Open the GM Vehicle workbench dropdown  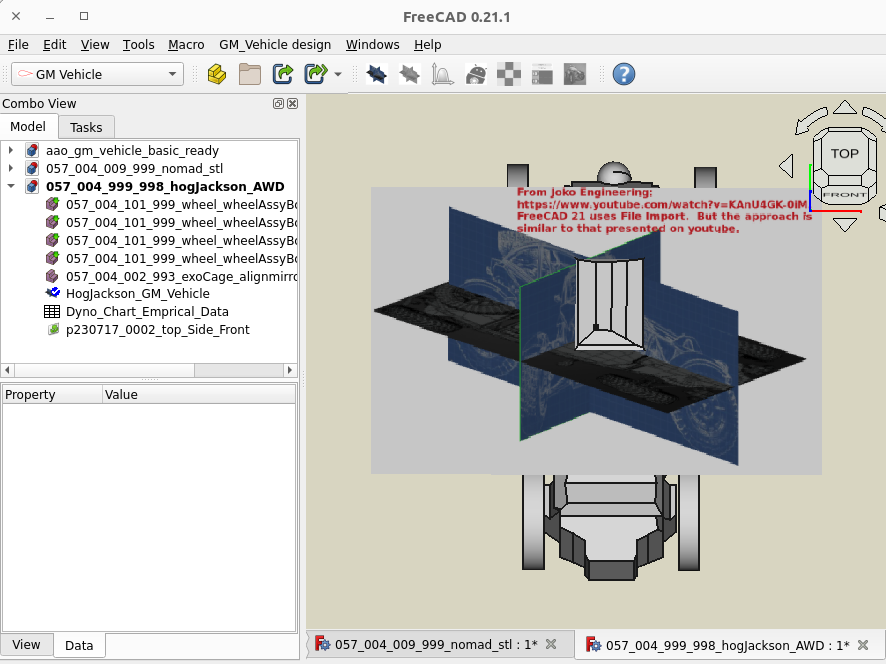[x=96, y=74]
